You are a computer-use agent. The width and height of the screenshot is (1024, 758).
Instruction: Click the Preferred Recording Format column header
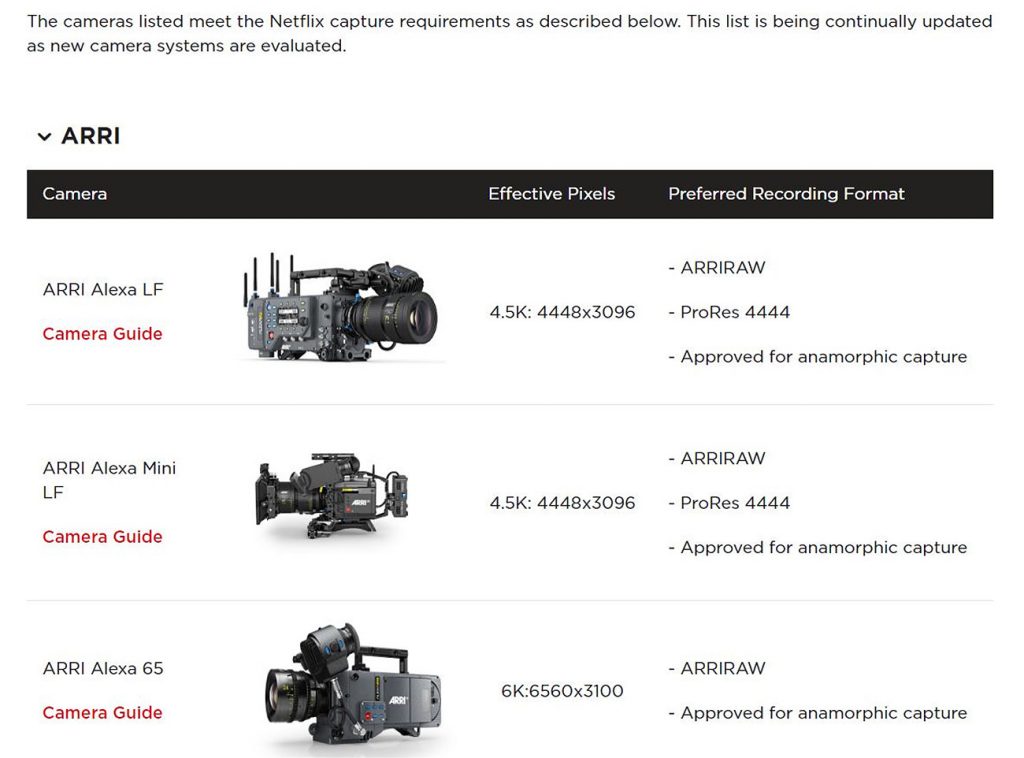pyautogui.click(x=786, y=194)
